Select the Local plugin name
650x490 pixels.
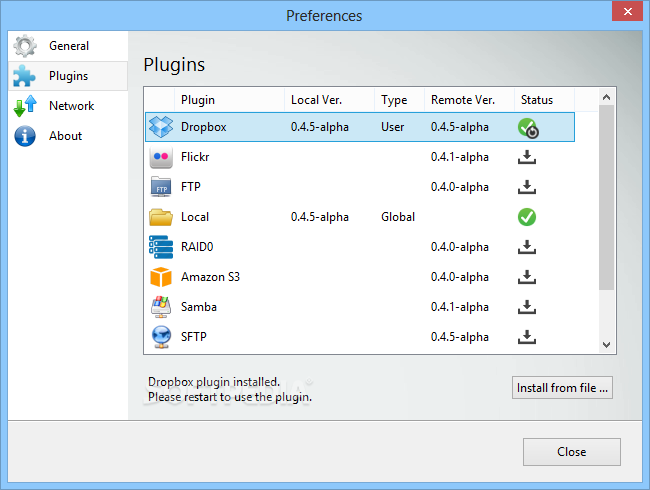195,217
